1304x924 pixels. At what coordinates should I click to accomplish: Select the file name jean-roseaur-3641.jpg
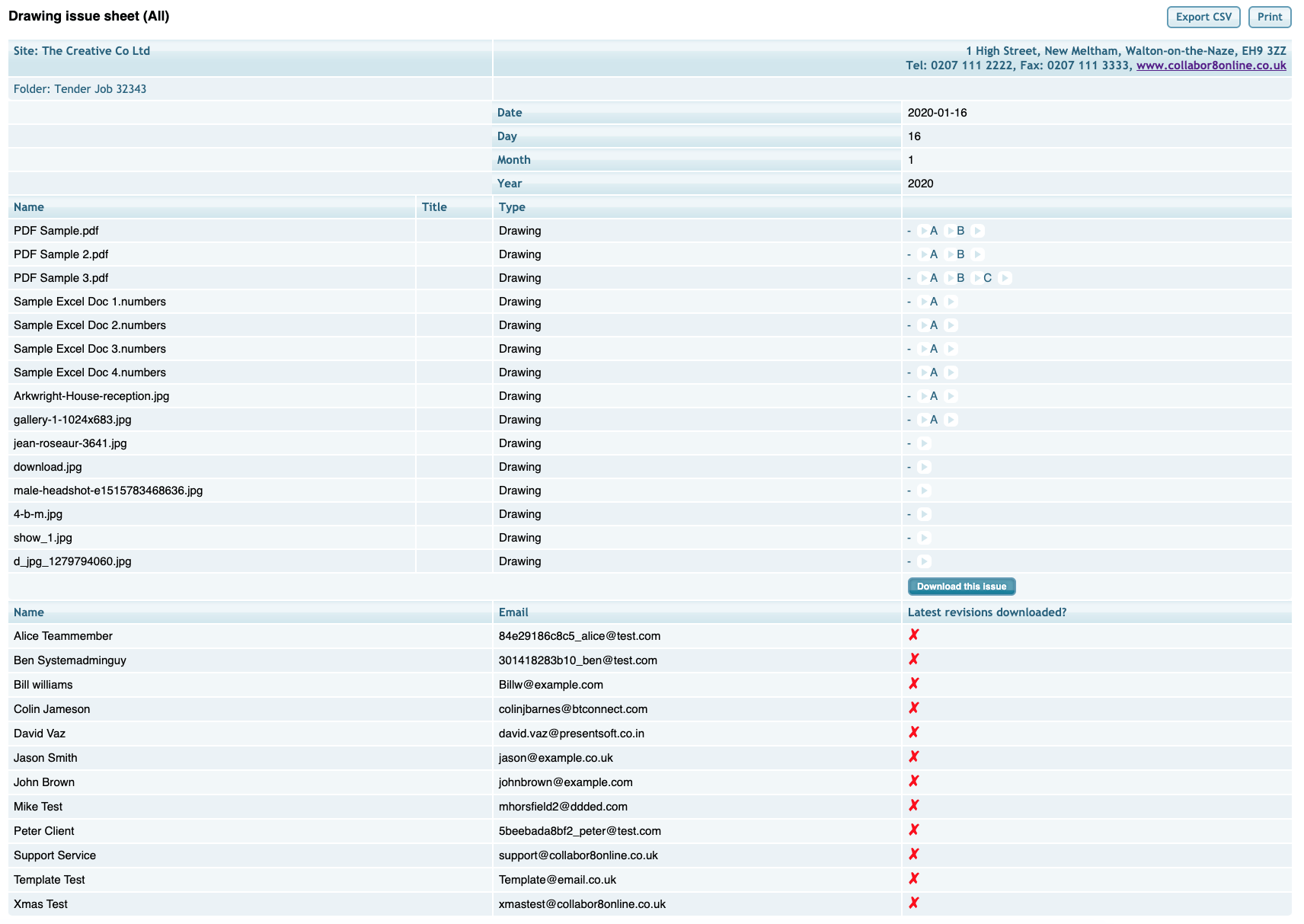point(70,443)
